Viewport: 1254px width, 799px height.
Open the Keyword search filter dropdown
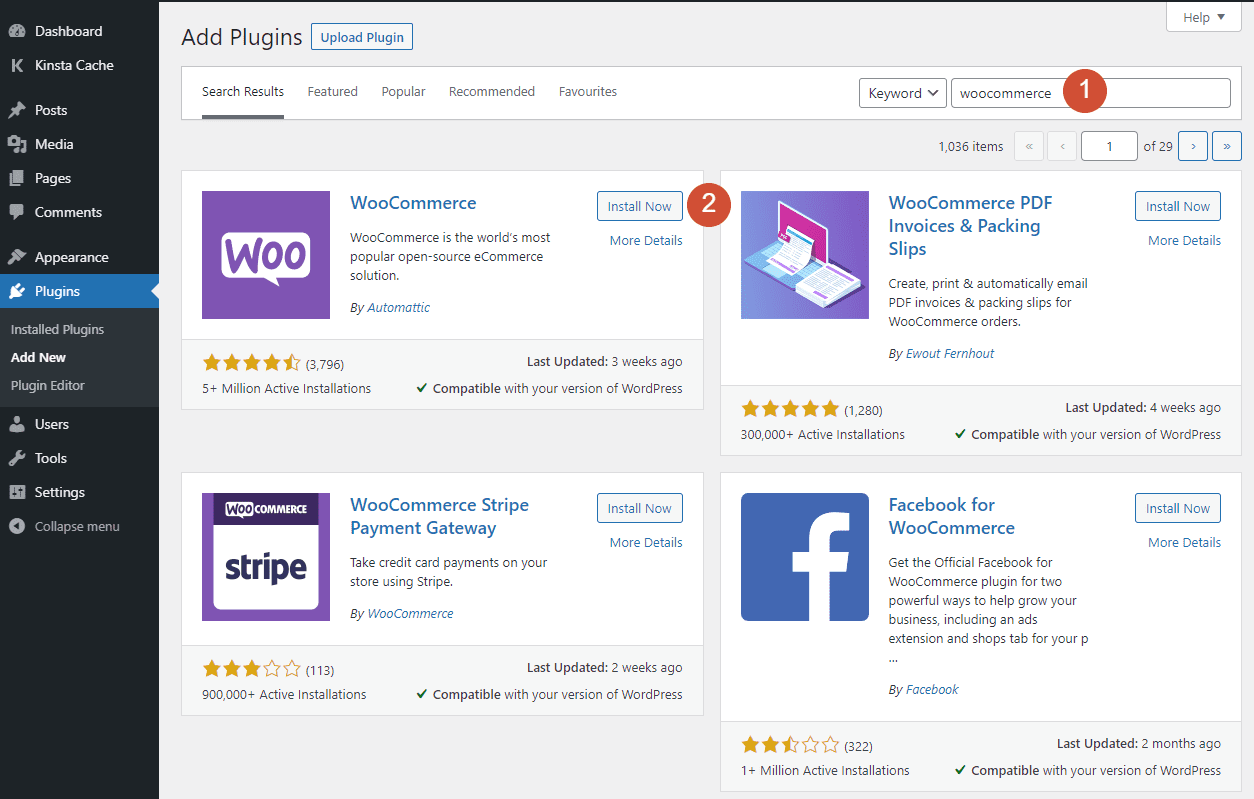tap(902, 92)
